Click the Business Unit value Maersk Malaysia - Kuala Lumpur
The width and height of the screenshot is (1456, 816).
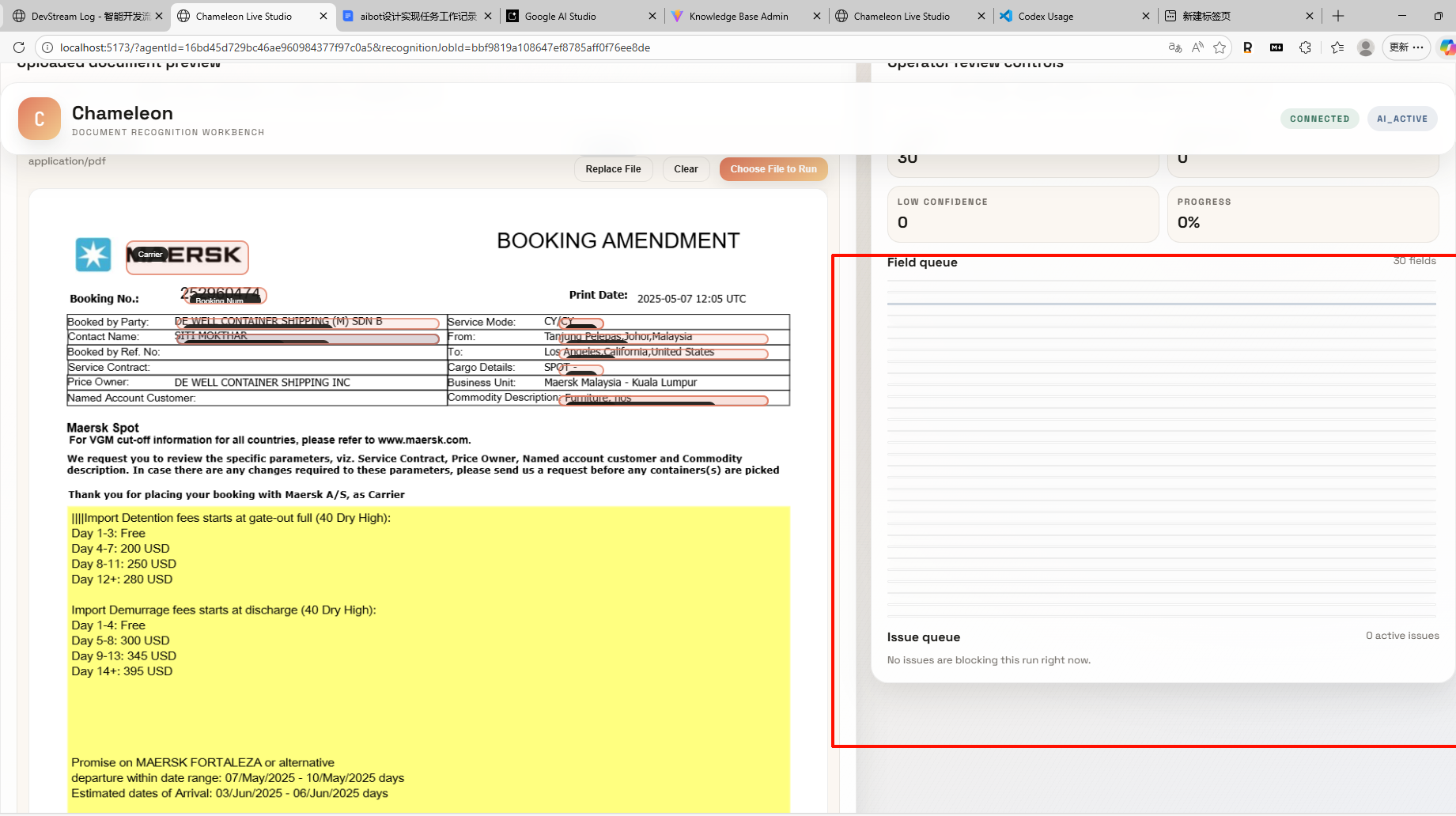pos(621,383)
